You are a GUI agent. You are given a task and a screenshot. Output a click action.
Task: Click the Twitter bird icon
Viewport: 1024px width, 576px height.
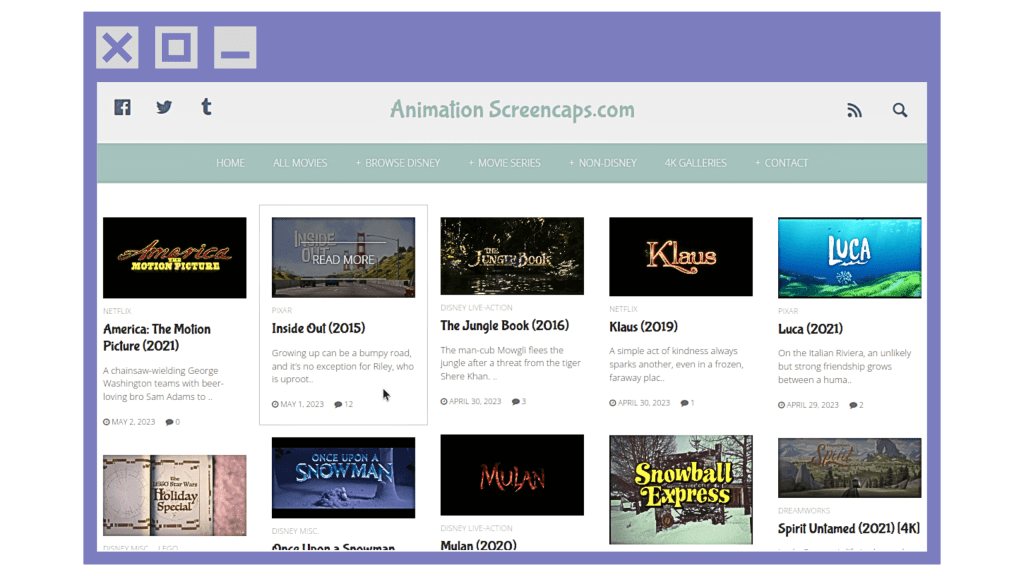click(164, 107)
